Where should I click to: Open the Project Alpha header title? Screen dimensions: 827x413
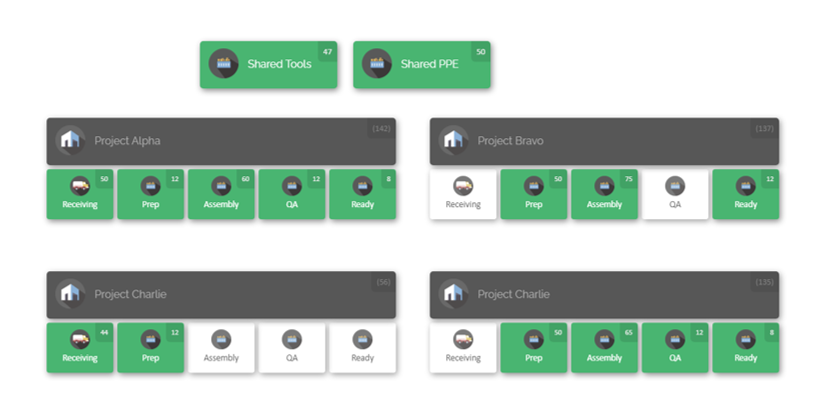[x=127, y=141]
